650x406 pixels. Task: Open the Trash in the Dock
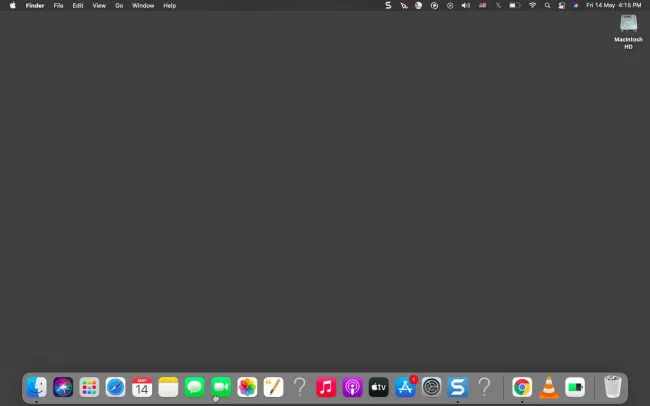point(612,387)
